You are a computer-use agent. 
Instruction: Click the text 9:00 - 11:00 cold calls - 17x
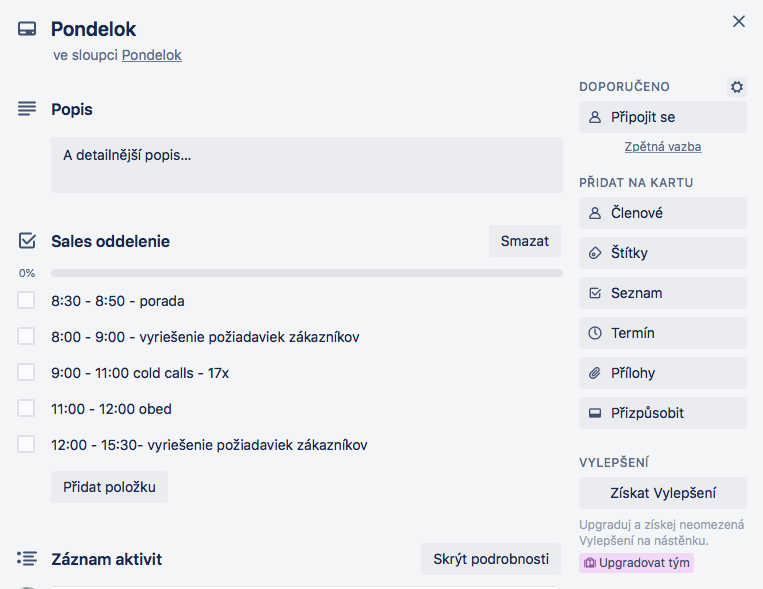tap(140, 373)
